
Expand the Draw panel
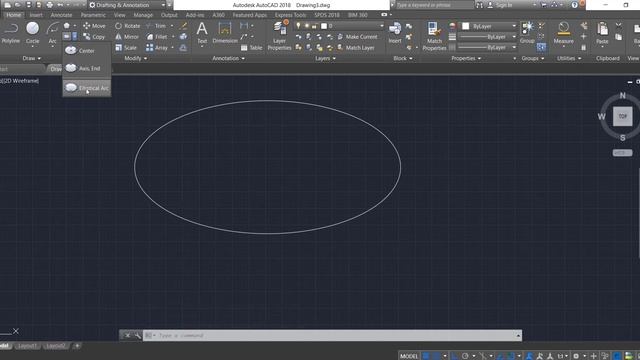click(31, 58)
